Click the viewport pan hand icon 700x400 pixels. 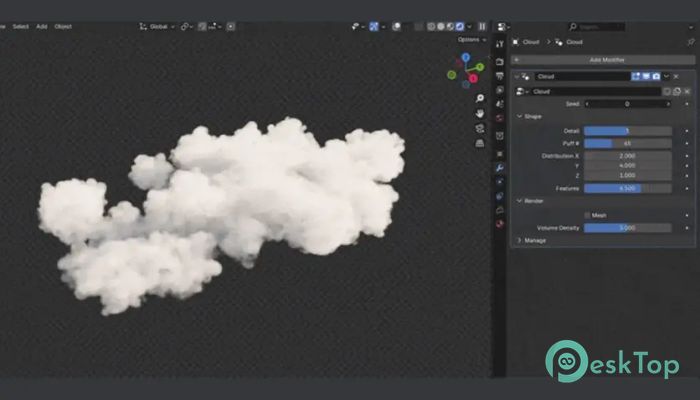coord(480,113)
